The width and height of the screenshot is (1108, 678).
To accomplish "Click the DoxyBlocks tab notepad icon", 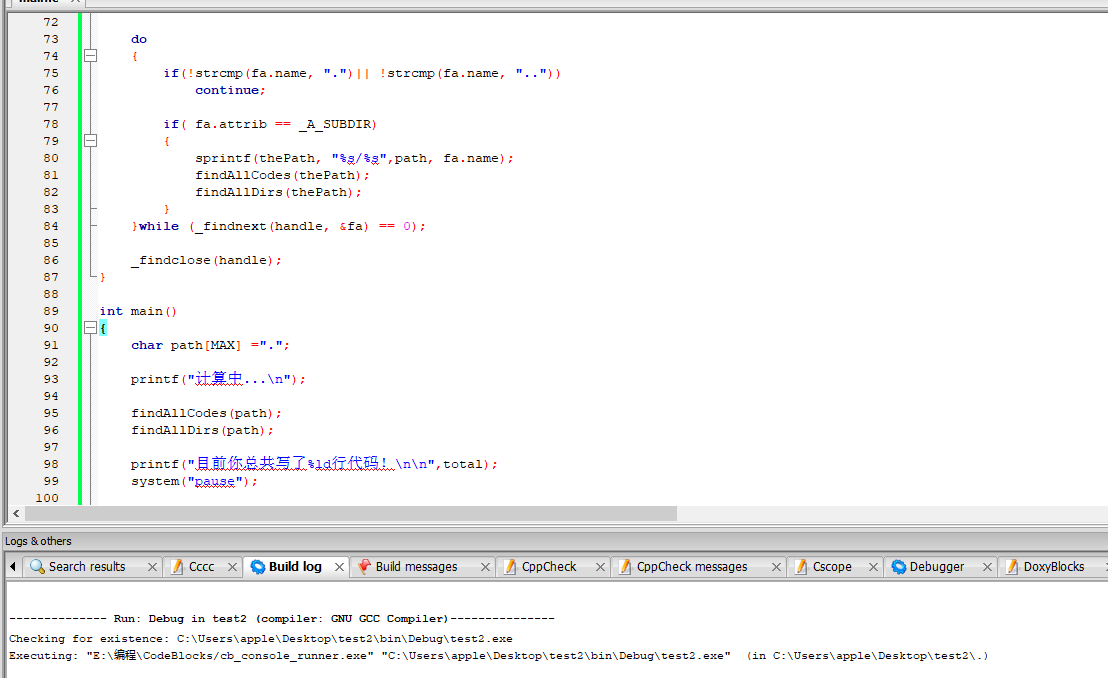I will [x=1012, y=566].
